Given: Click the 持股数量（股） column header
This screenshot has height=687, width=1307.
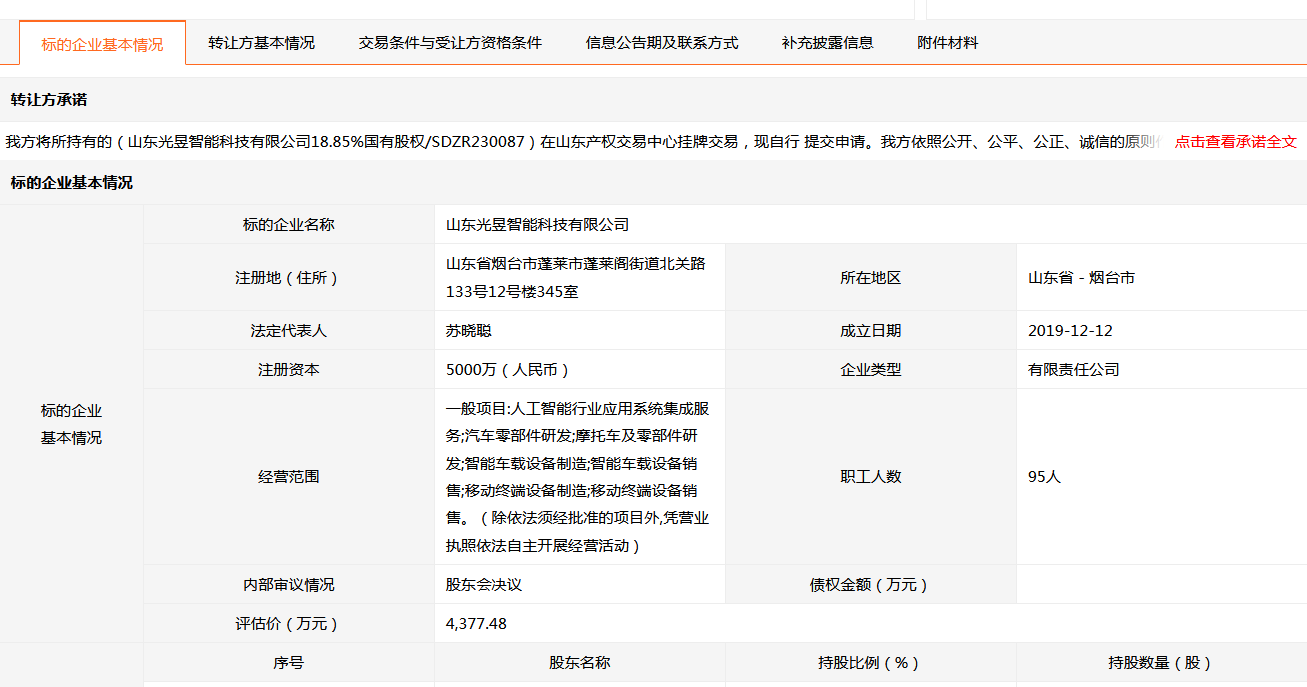Looking at the screenshot, I should (x=1162, y=663).
